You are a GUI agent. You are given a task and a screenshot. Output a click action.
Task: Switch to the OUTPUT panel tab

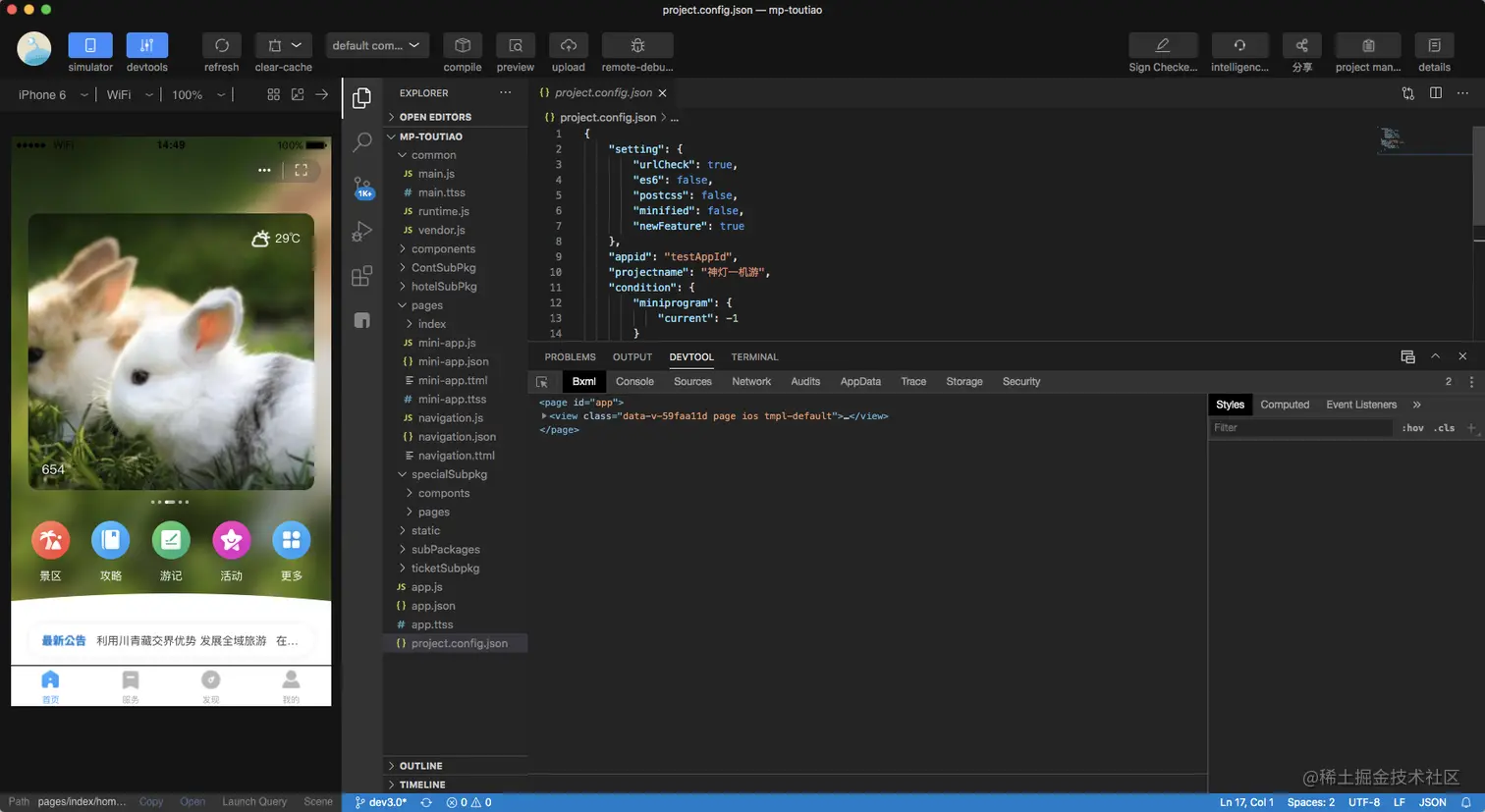point(632,357)
